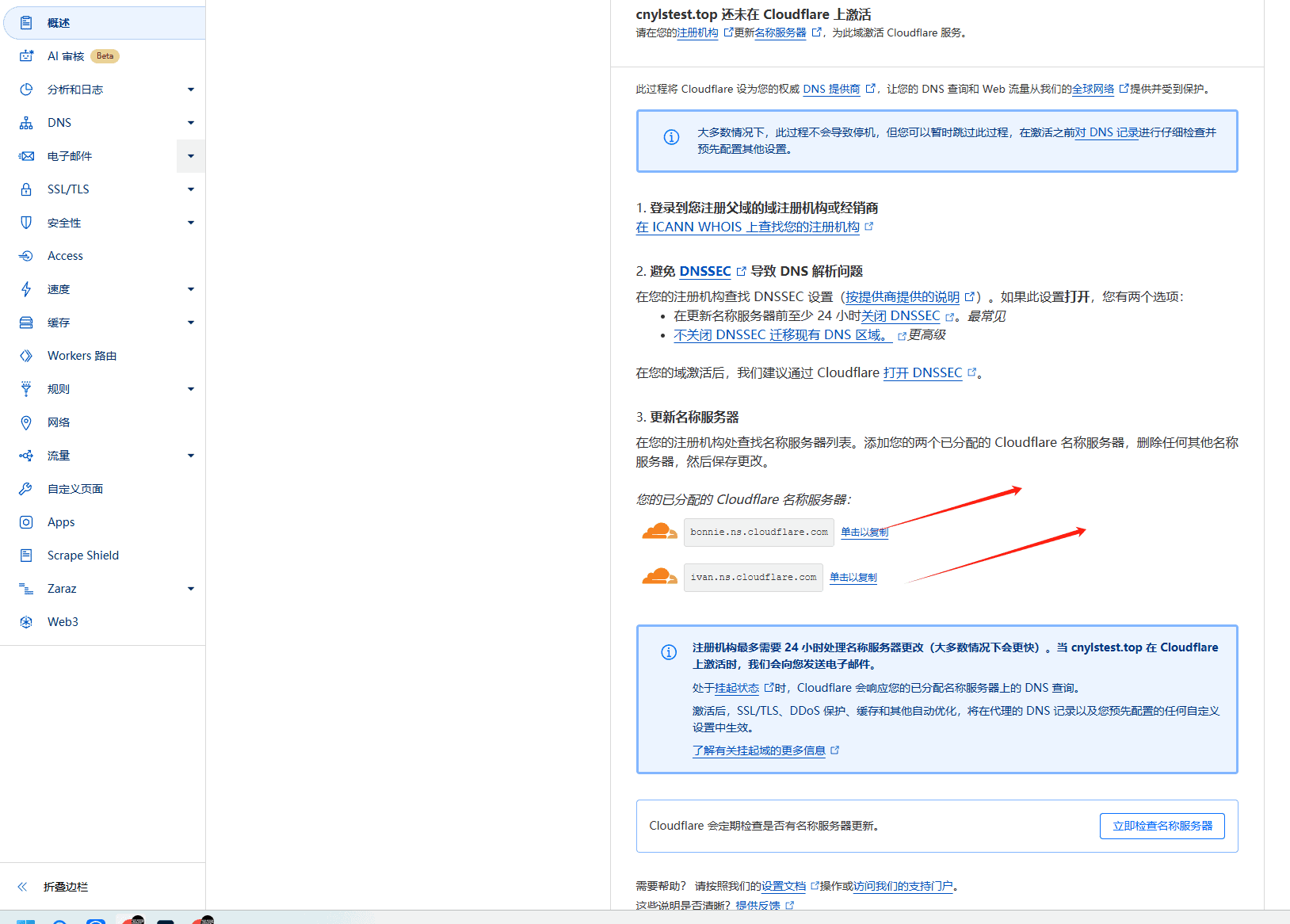The height and width of the screenshot is (924, 1290).
Task: Open the SSL/TLS section
Action: tap(68, 189)
